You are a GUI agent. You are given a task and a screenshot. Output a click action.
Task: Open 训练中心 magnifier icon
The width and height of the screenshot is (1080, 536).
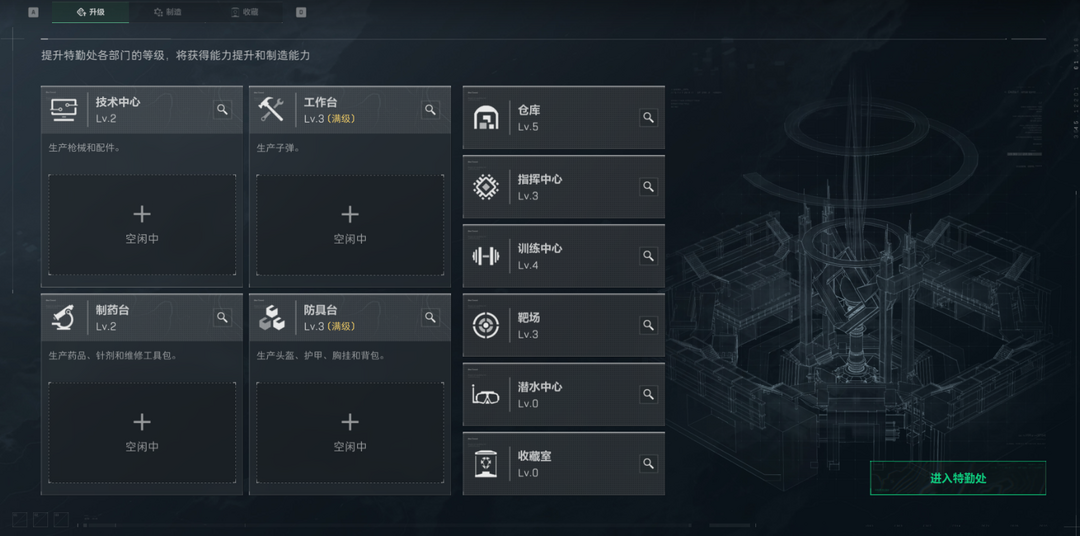click(648, 256)
